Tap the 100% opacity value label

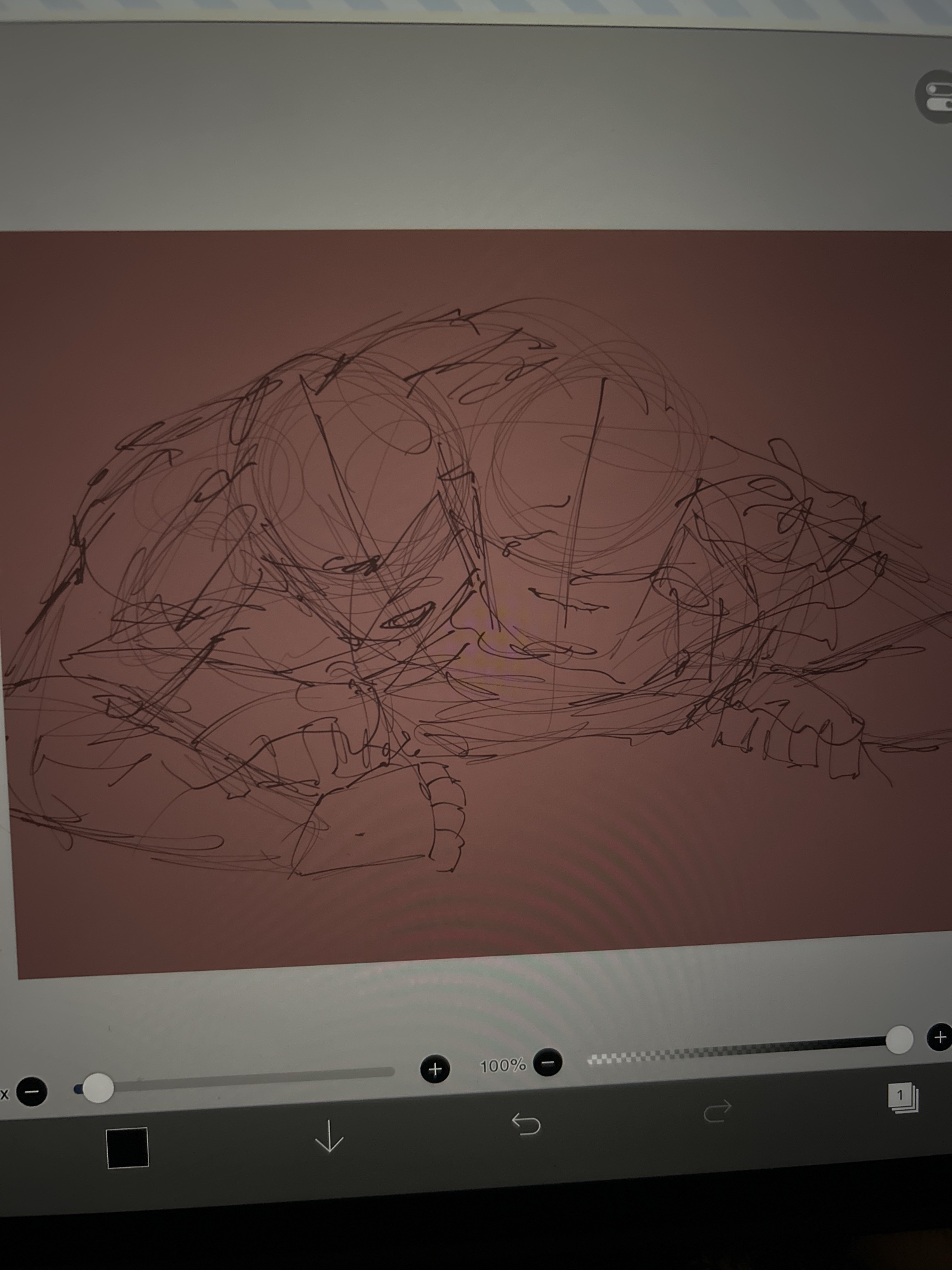click(503, 1066)
